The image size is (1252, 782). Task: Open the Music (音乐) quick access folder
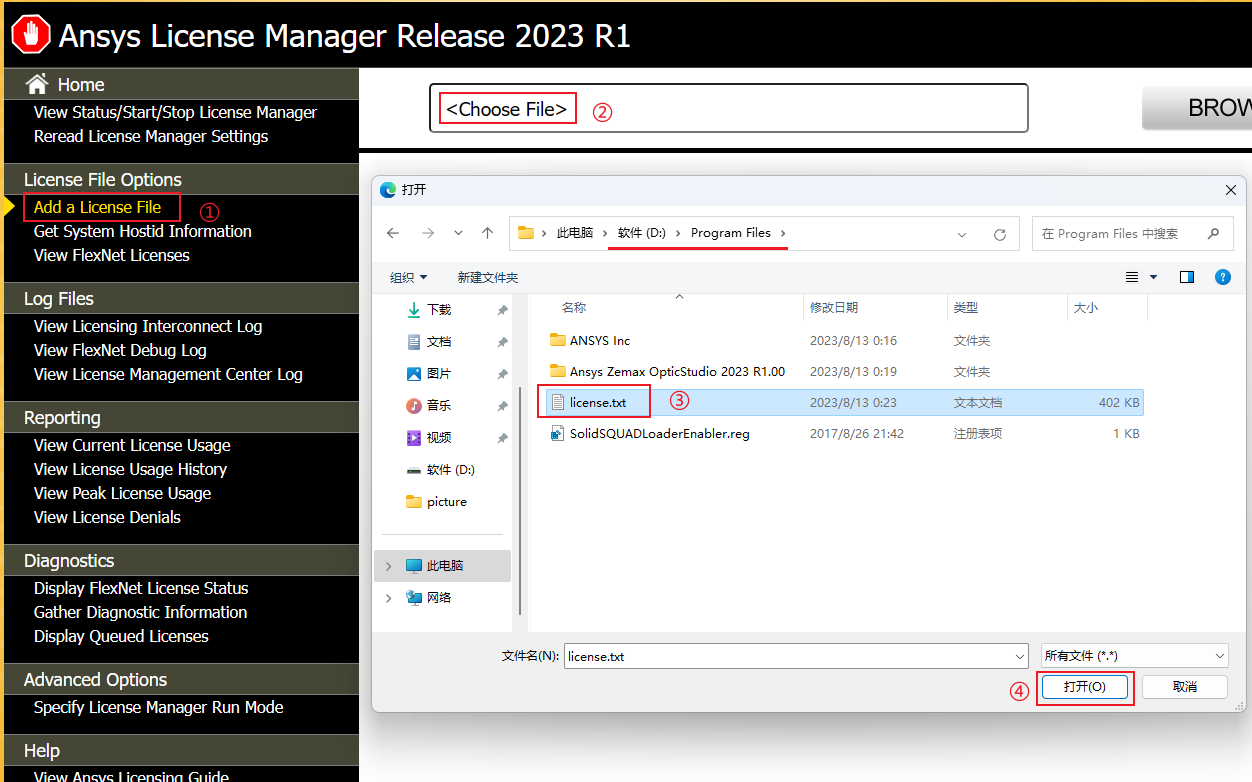439,406
